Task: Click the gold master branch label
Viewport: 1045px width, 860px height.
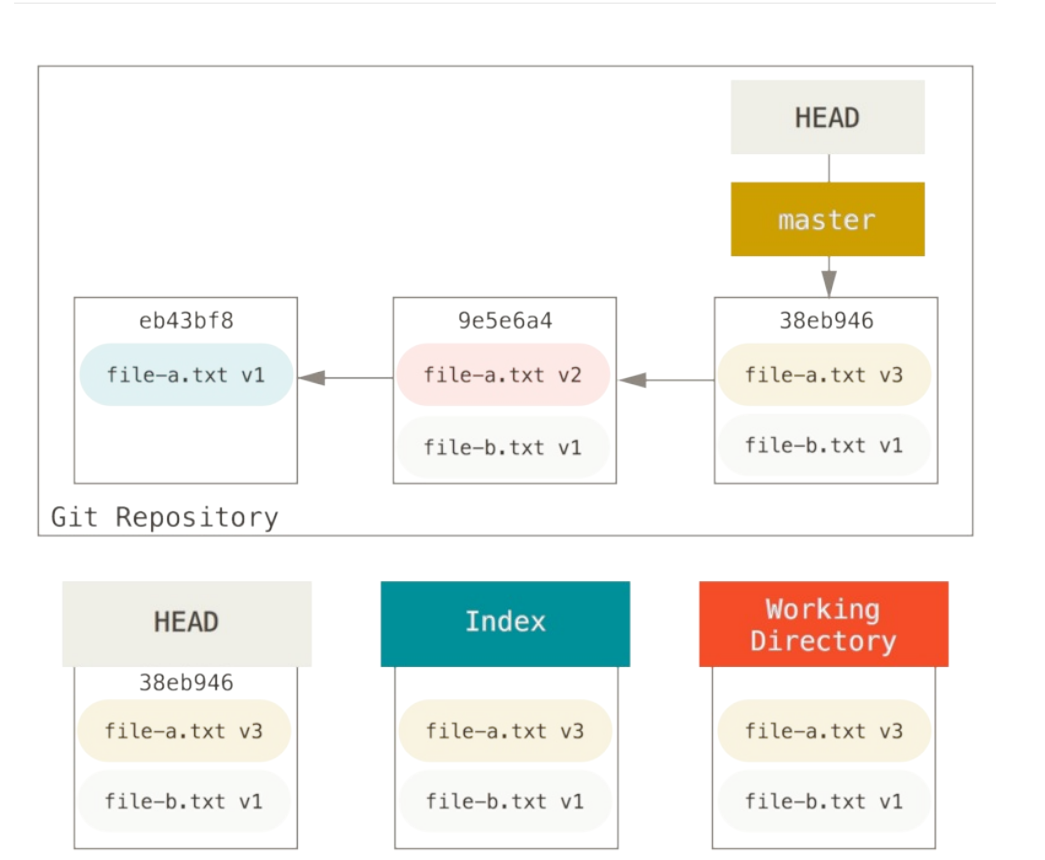Action: pyautogui.click(x=827, y=219)
